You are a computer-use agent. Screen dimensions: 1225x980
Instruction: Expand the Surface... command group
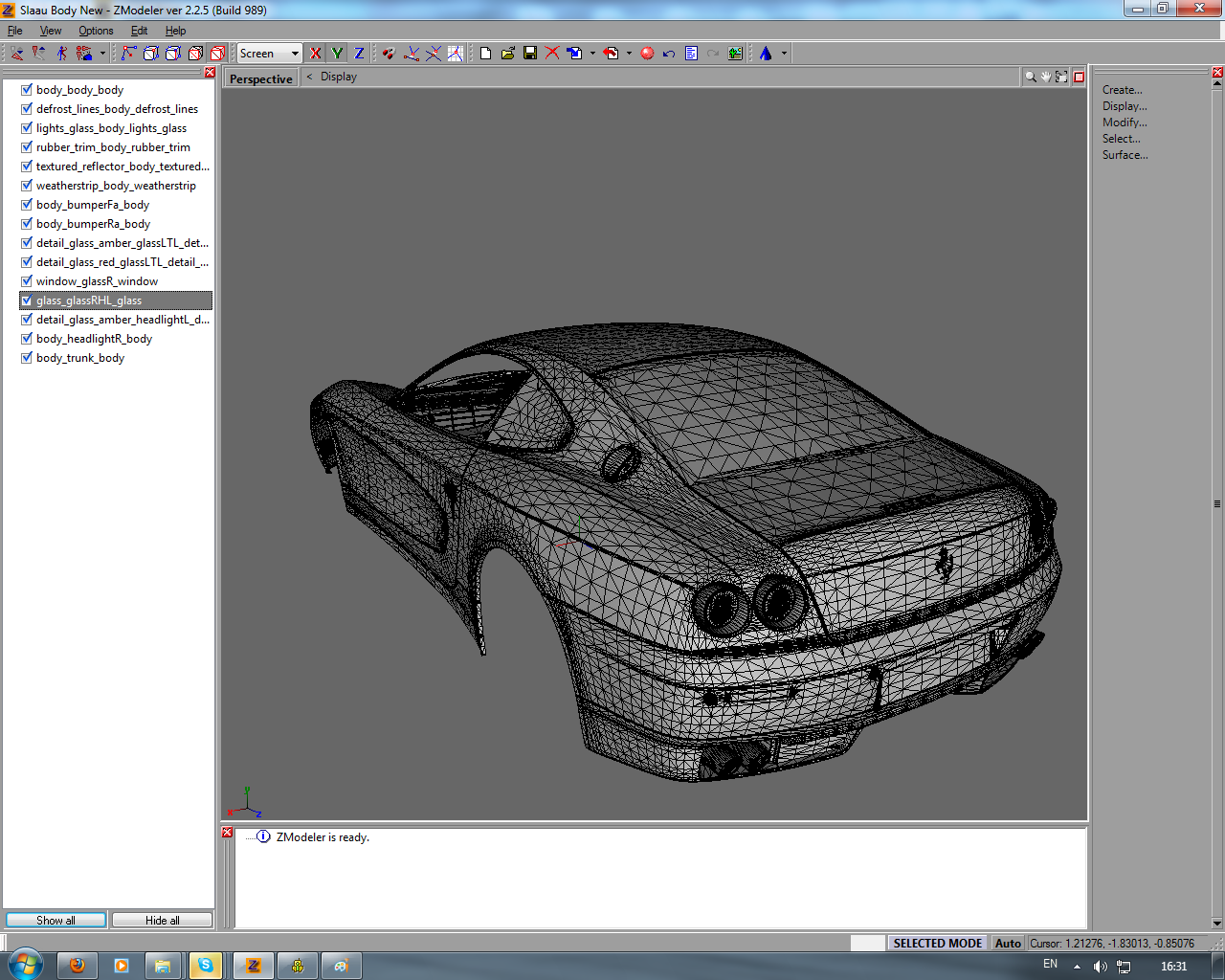coord(1125,155)
